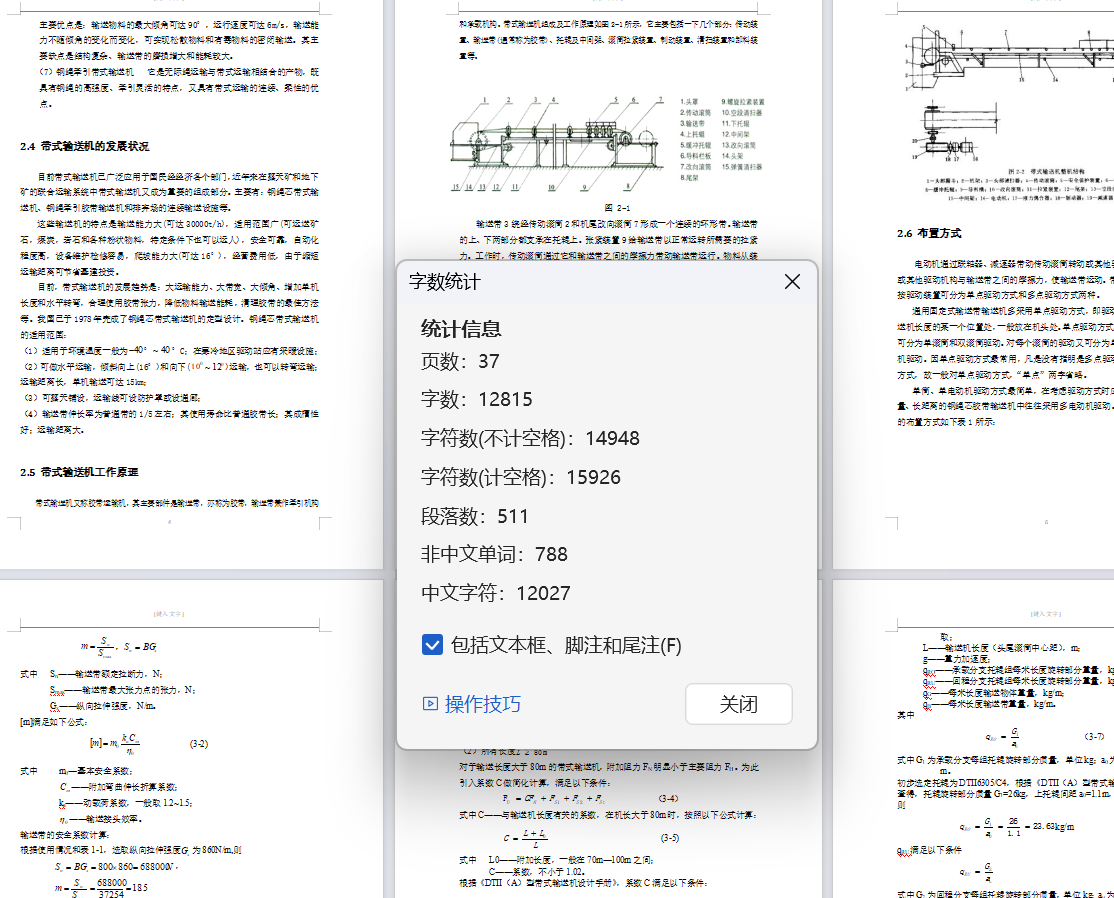The width and height of the screenshot is (1114, 898).
Task: Click the 图 2-1 figure caption
Action: coord(617,207)
